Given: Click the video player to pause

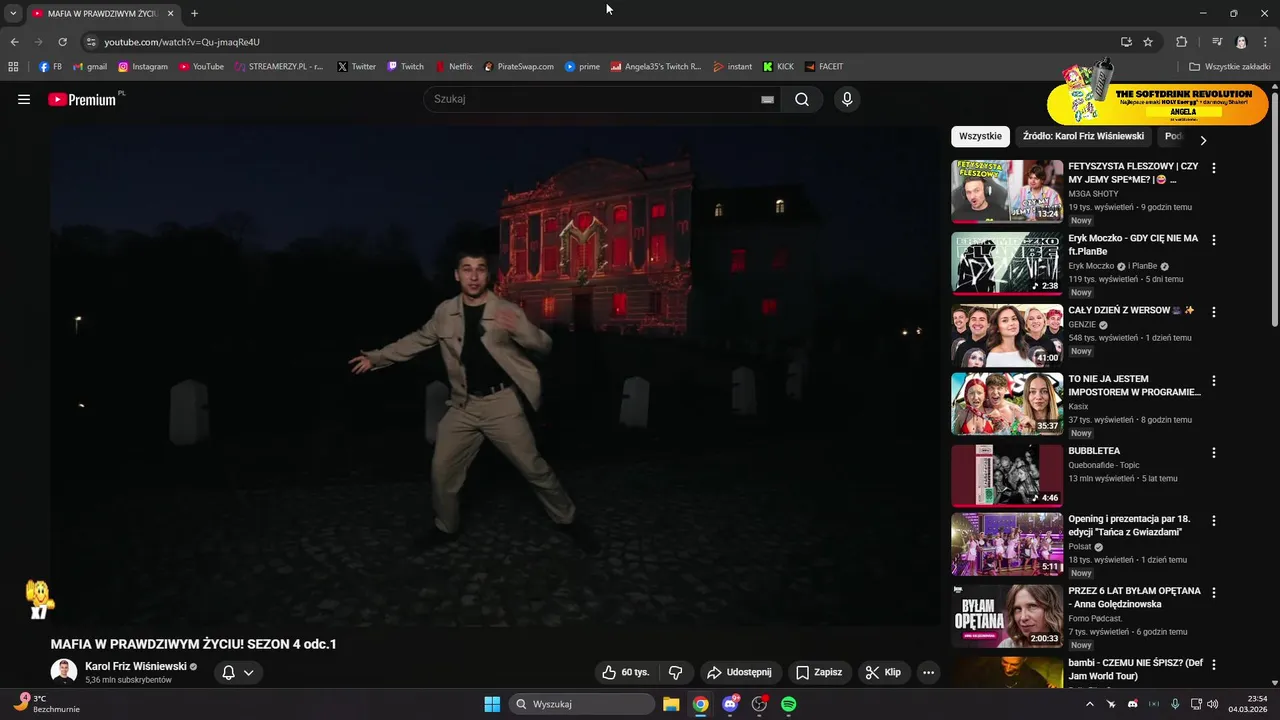Looking at the screenshot, I should click(x=495, y=375).
